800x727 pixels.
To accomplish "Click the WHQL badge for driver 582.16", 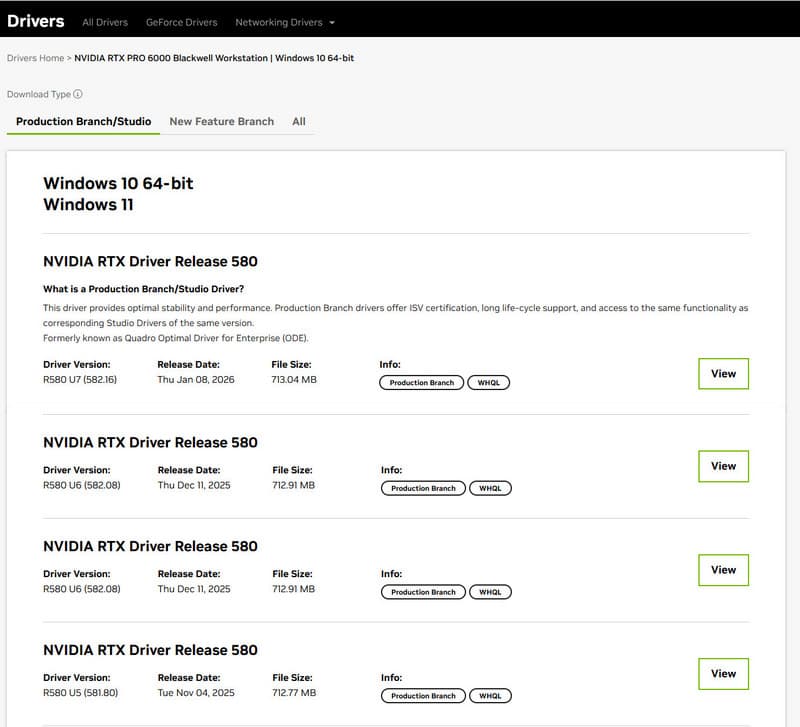I will [488, 383].
